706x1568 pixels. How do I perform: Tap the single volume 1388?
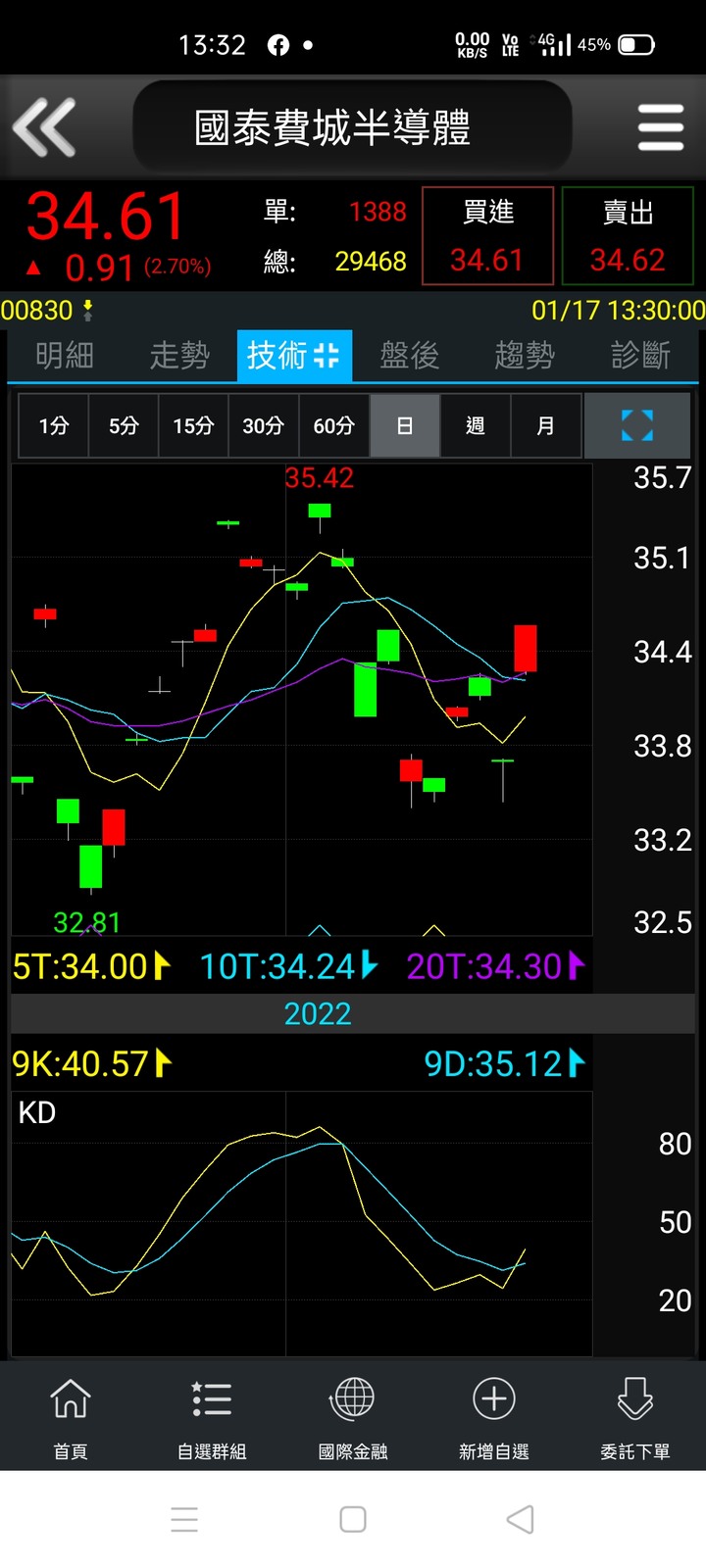[378, 212]
